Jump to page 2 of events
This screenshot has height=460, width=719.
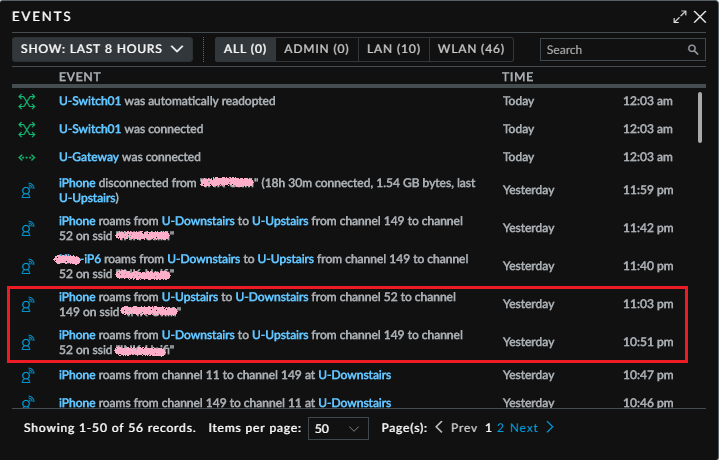point(501,428)
